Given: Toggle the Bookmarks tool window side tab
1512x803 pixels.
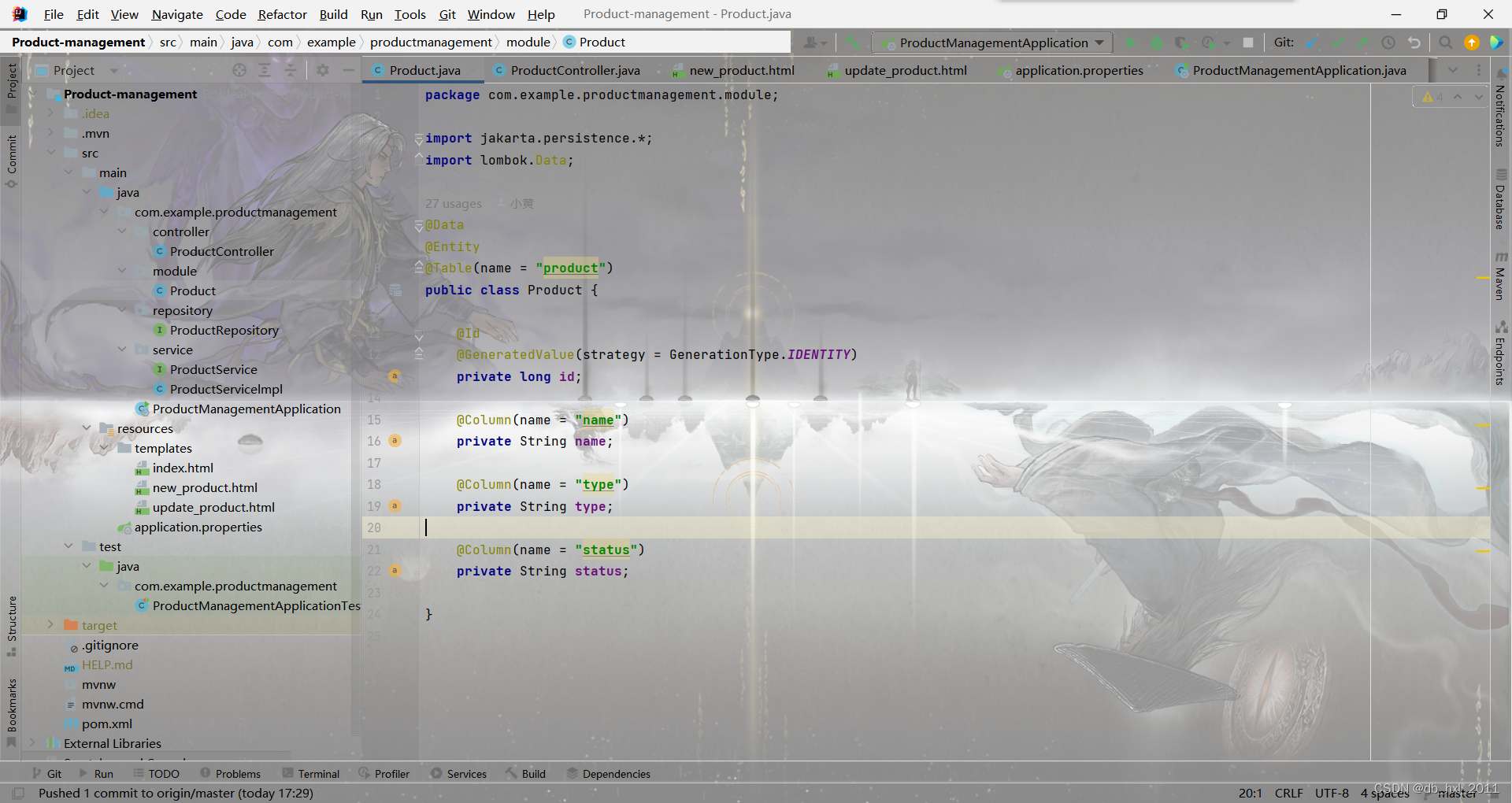Looking at the screenshot, I should 11,712.
